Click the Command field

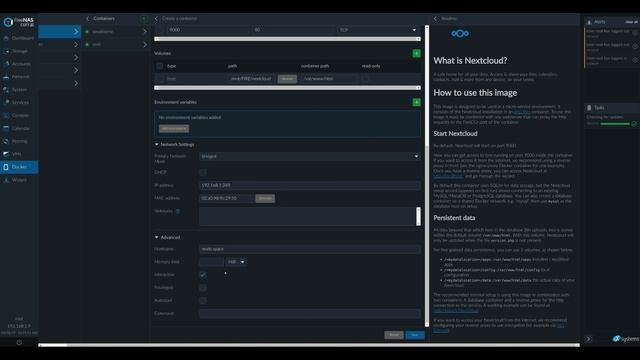[x=309, y=313]
